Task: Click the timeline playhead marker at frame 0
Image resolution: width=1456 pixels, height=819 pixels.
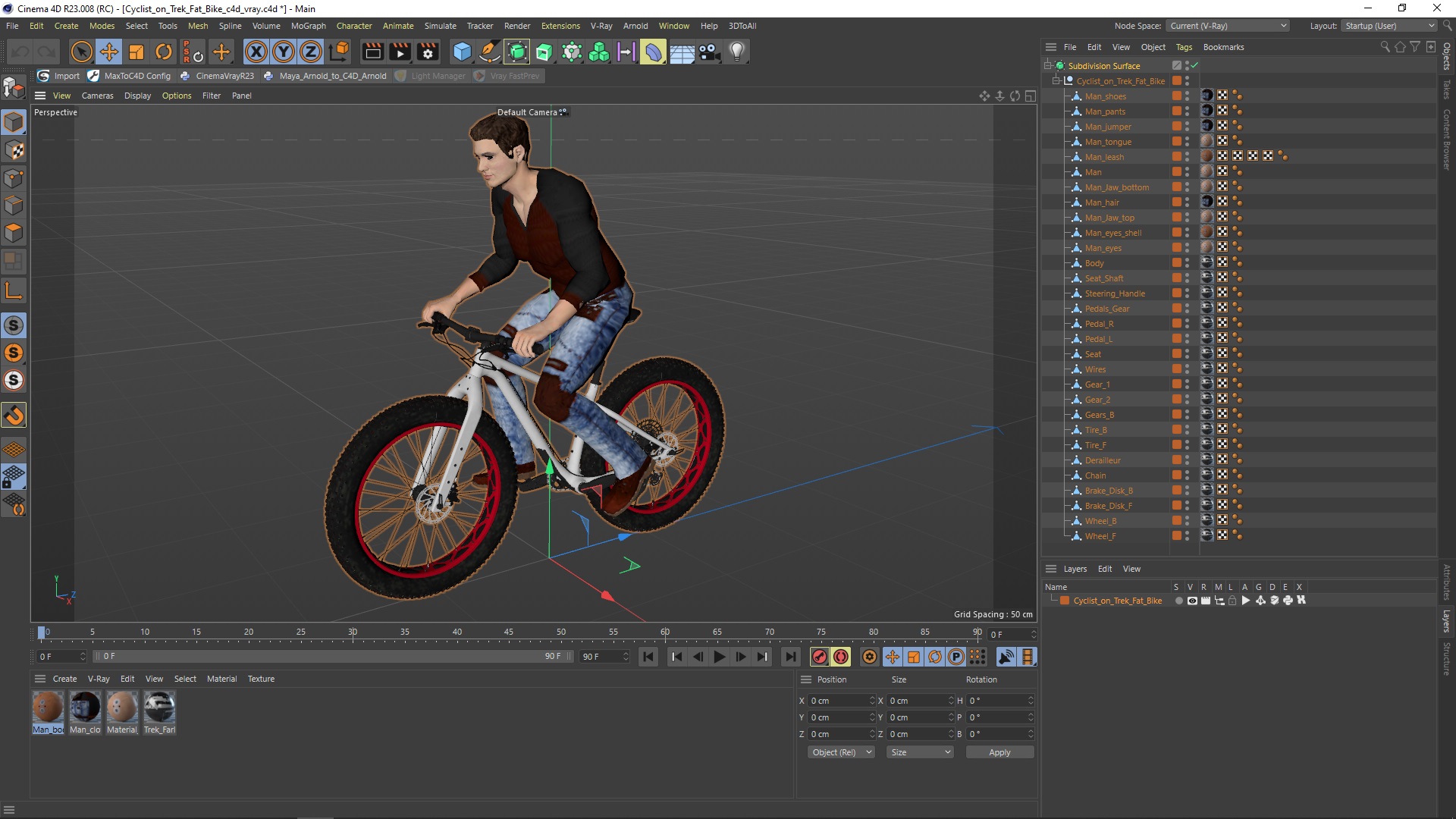Action: pyautogui.click(x=42, y=632)
